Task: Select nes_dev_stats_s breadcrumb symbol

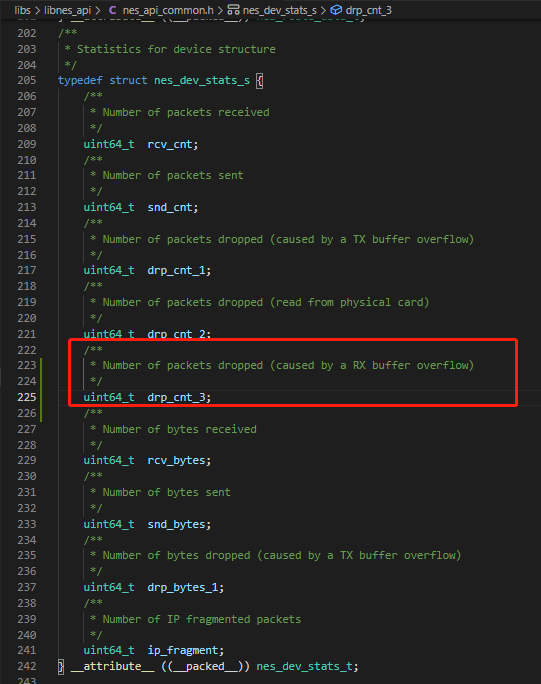Action: coord(279,10)
